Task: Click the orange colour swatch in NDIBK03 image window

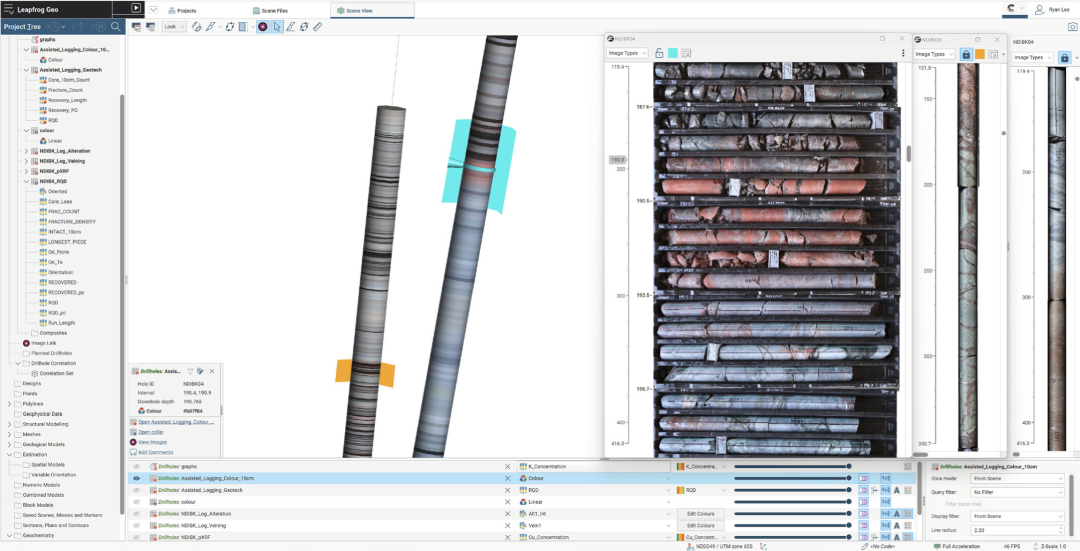Action: [979, 54]
